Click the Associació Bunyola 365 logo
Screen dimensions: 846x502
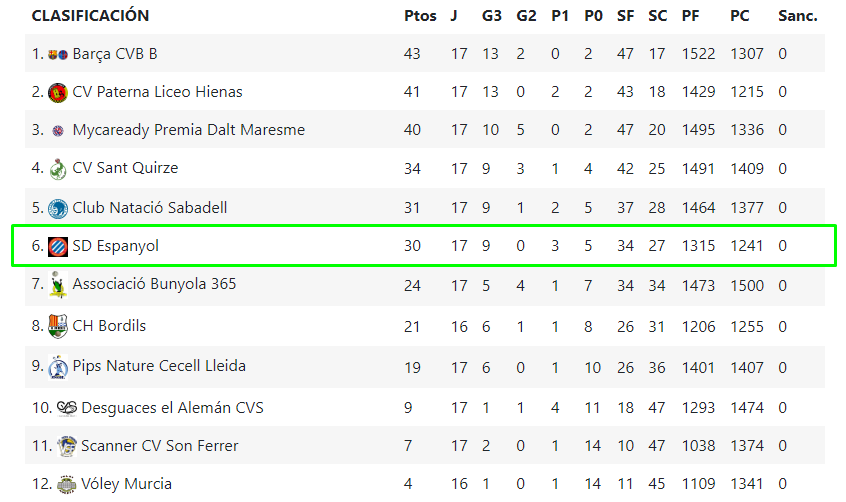click(58, 285)
